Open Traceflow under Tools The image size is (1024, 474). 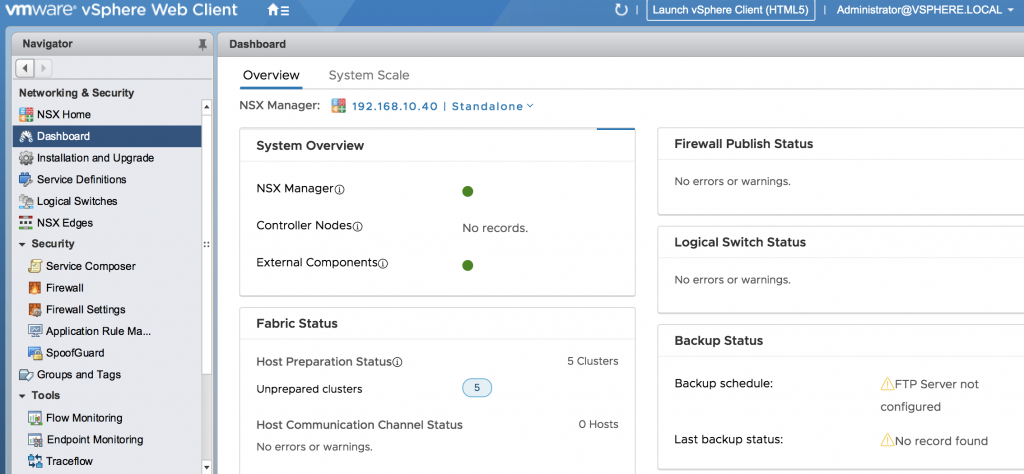tap(69, 461)
